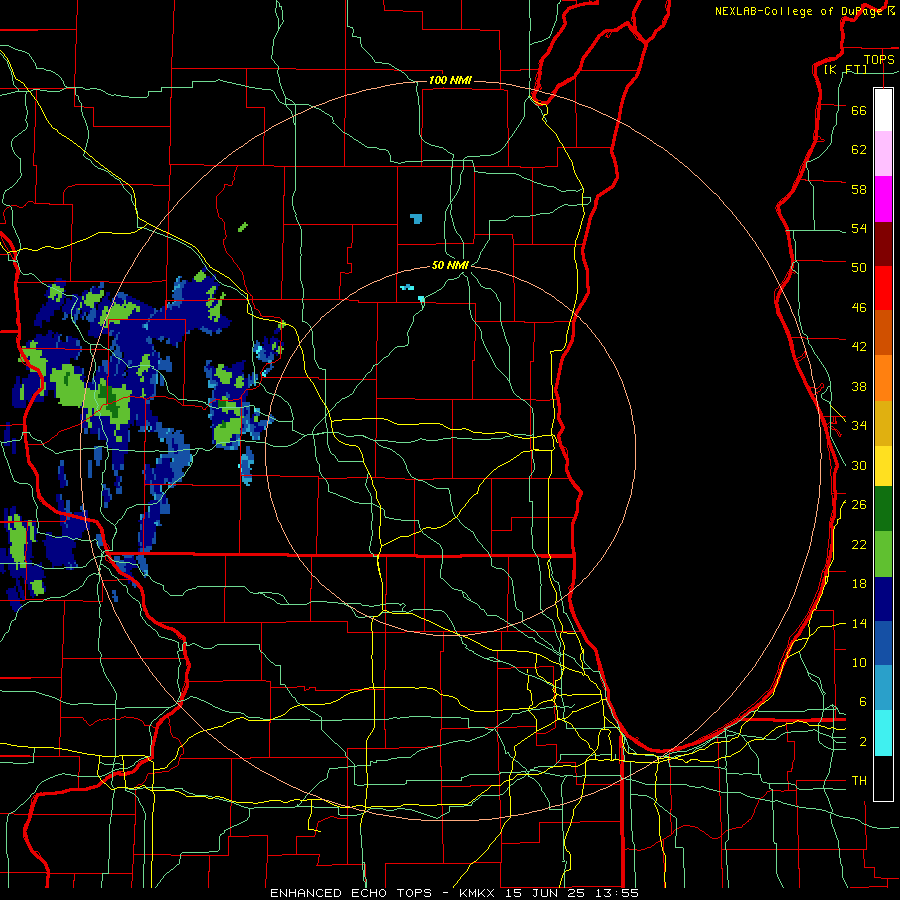Viewport: 900px width, 900px height.
Task: Click the dark green legend swatch
Action: pos(883,509)
